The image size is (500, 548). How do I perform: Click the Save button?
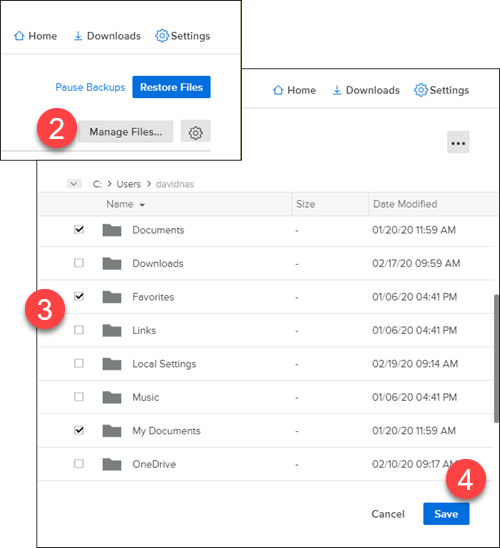point(446,514)
